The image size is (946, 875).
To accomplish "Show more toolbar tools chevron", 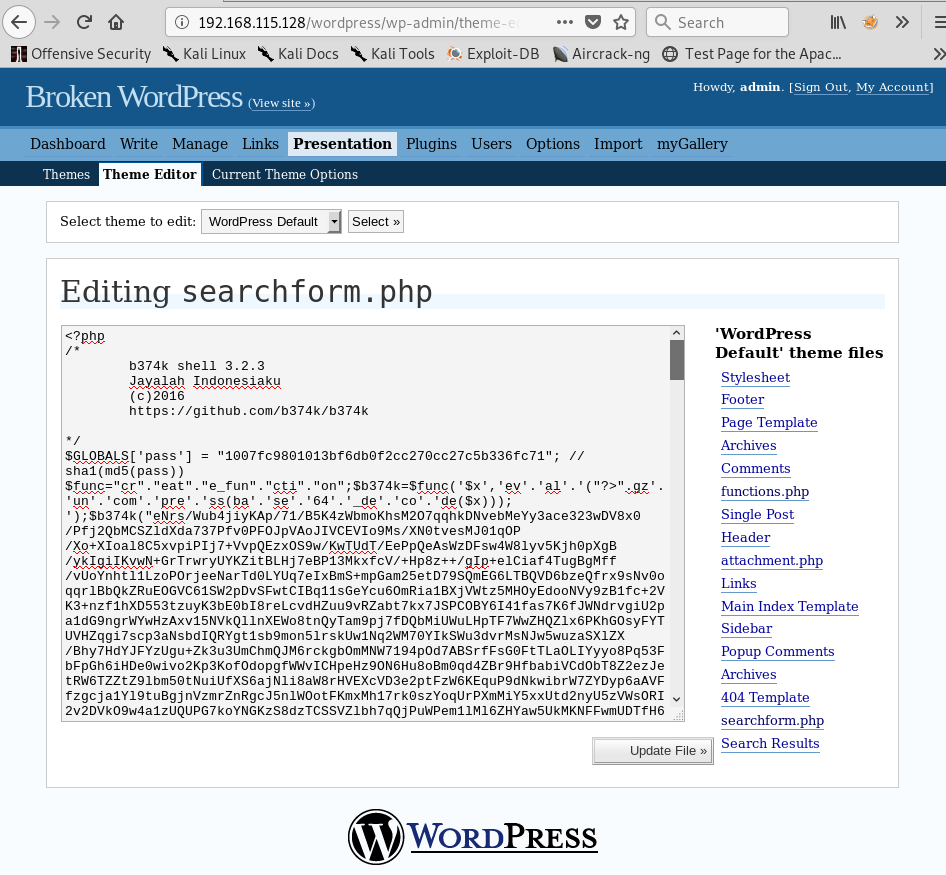I will (x=902, y=22).
